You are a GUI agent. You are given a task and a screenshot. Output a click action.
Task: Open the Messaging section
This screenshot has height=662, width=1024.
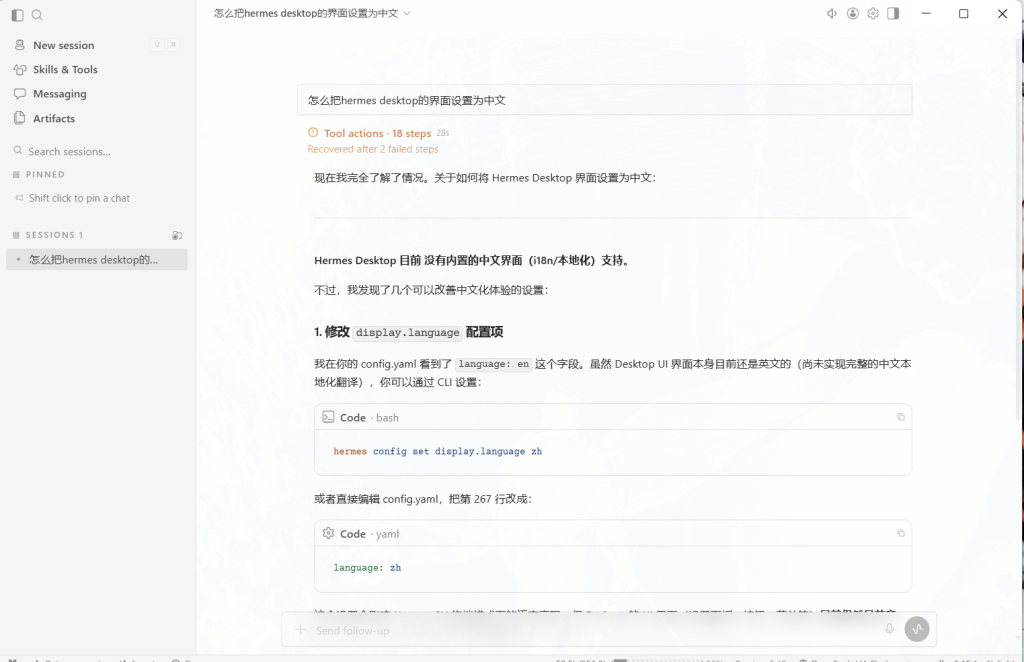97,93
